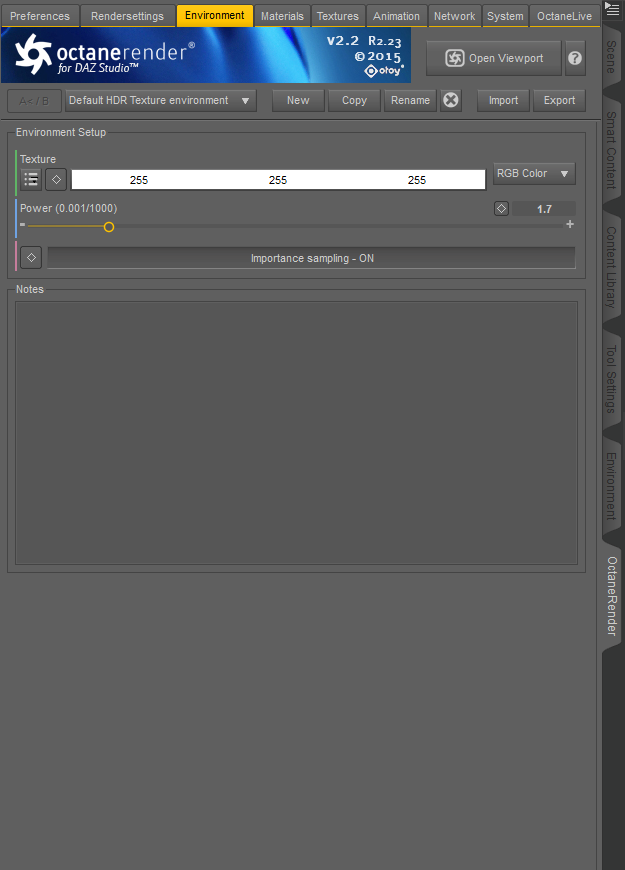Screen dimensions: 625x870
Task: Click the Power slider handle
Action: pos(109,226)
